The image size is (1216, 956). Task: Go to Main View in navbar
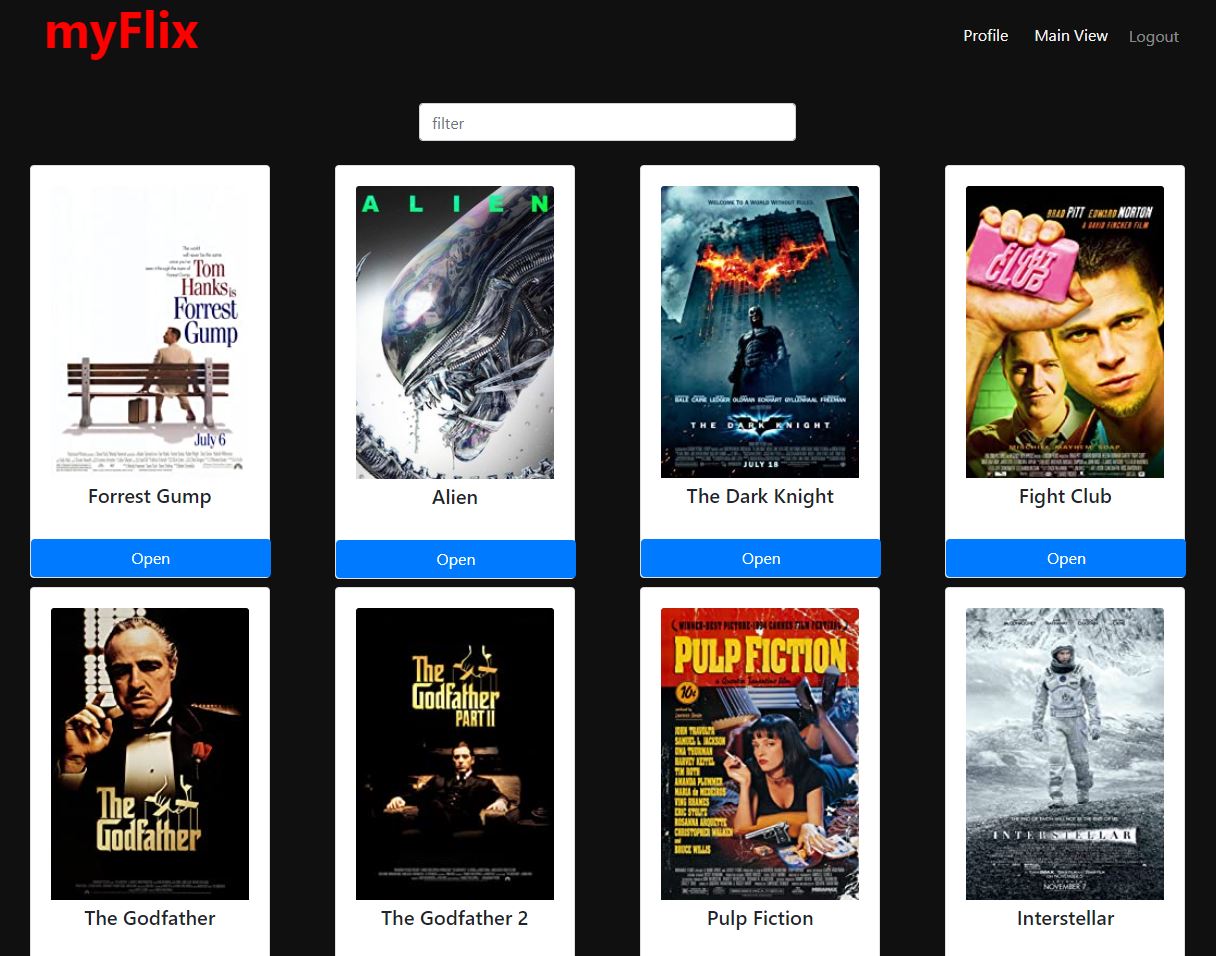coord(1070,36)
